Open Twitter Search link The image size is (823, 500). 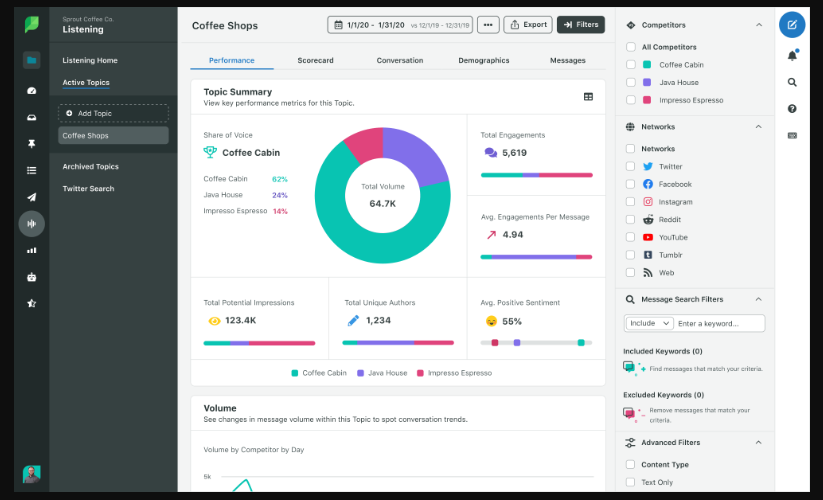pyautogui.click(x=88, y=188)
